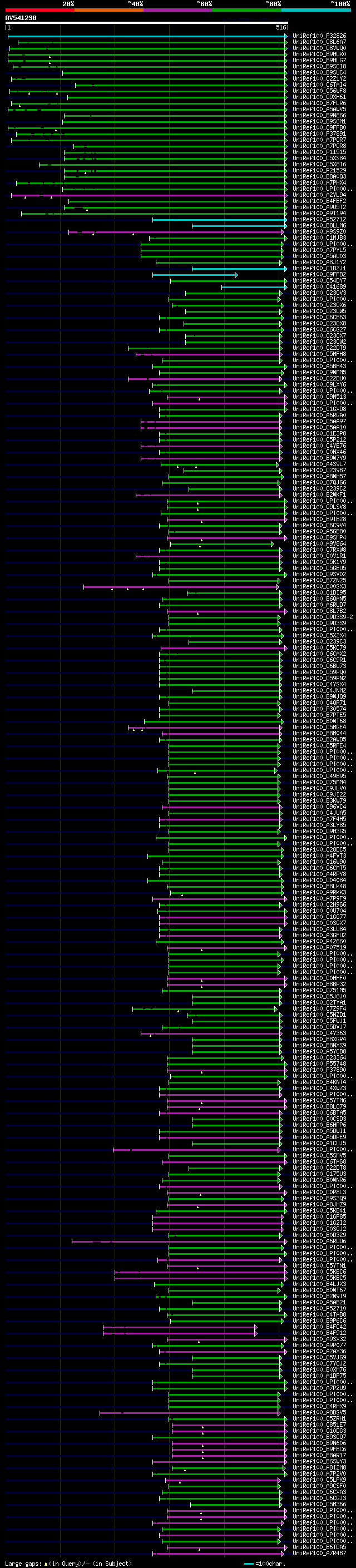
Task: Click the Large gaps legend text
Action: pyautogui.click(x=68, y=1564)
